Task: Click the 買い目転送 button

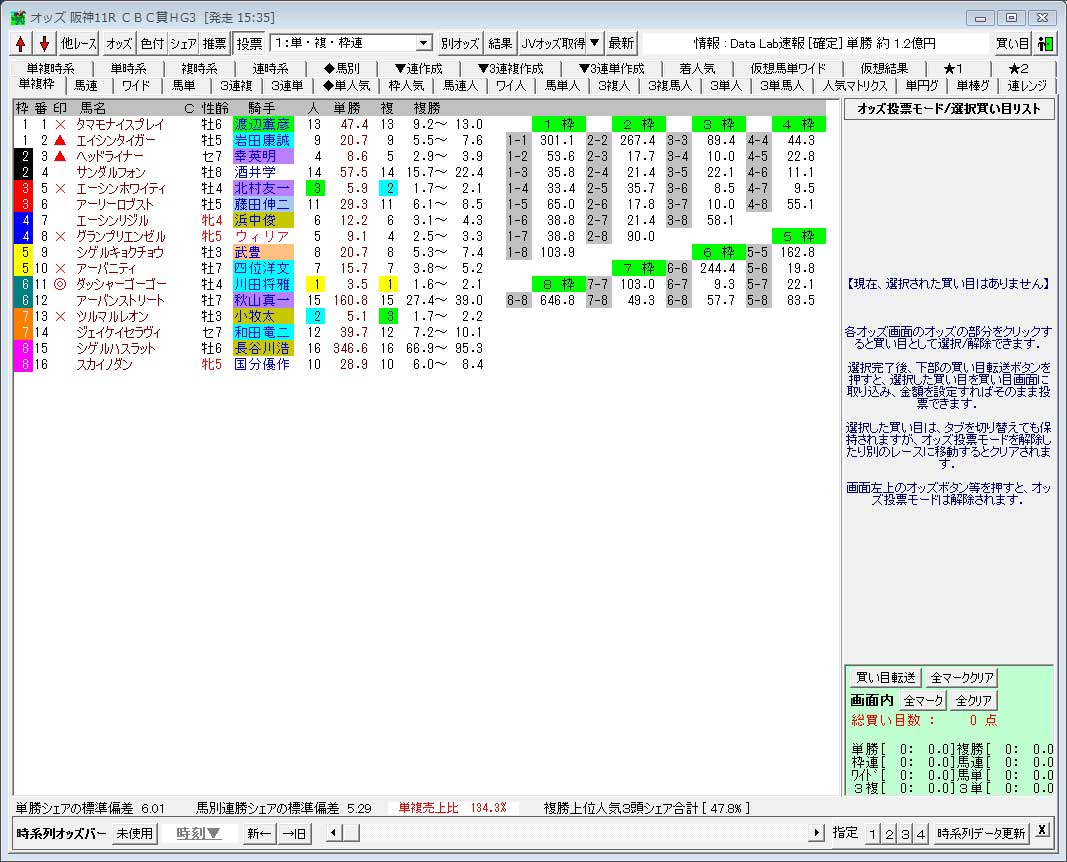Action: point(885,678)
